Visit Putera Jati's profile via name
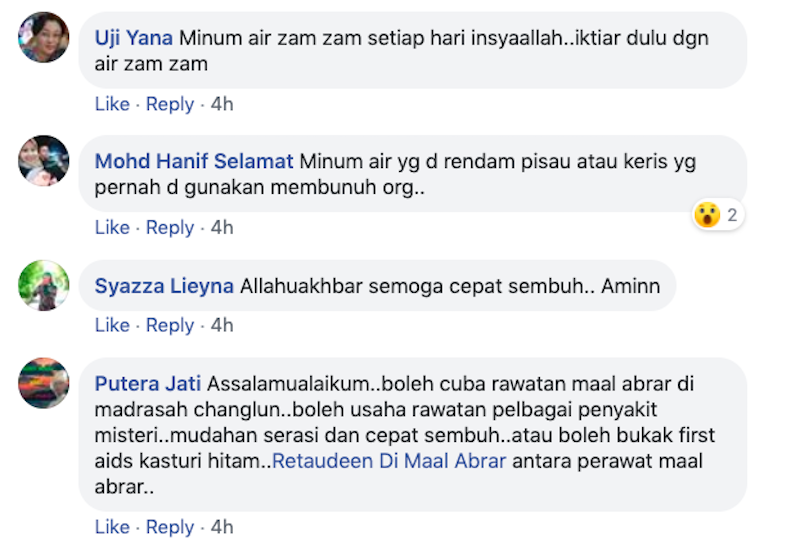This screenshot has height=549, width=800. pos(147,384)
